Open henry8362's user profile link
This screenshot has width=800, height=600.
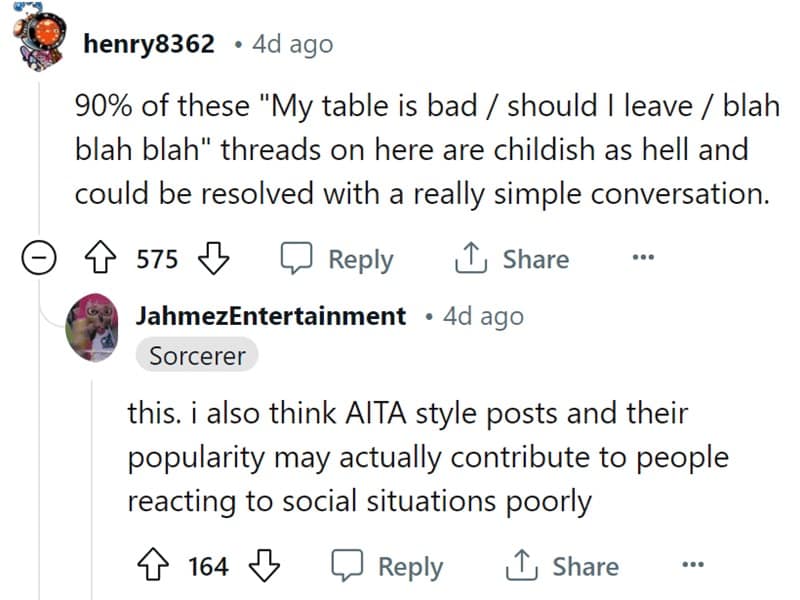point(150,44)
